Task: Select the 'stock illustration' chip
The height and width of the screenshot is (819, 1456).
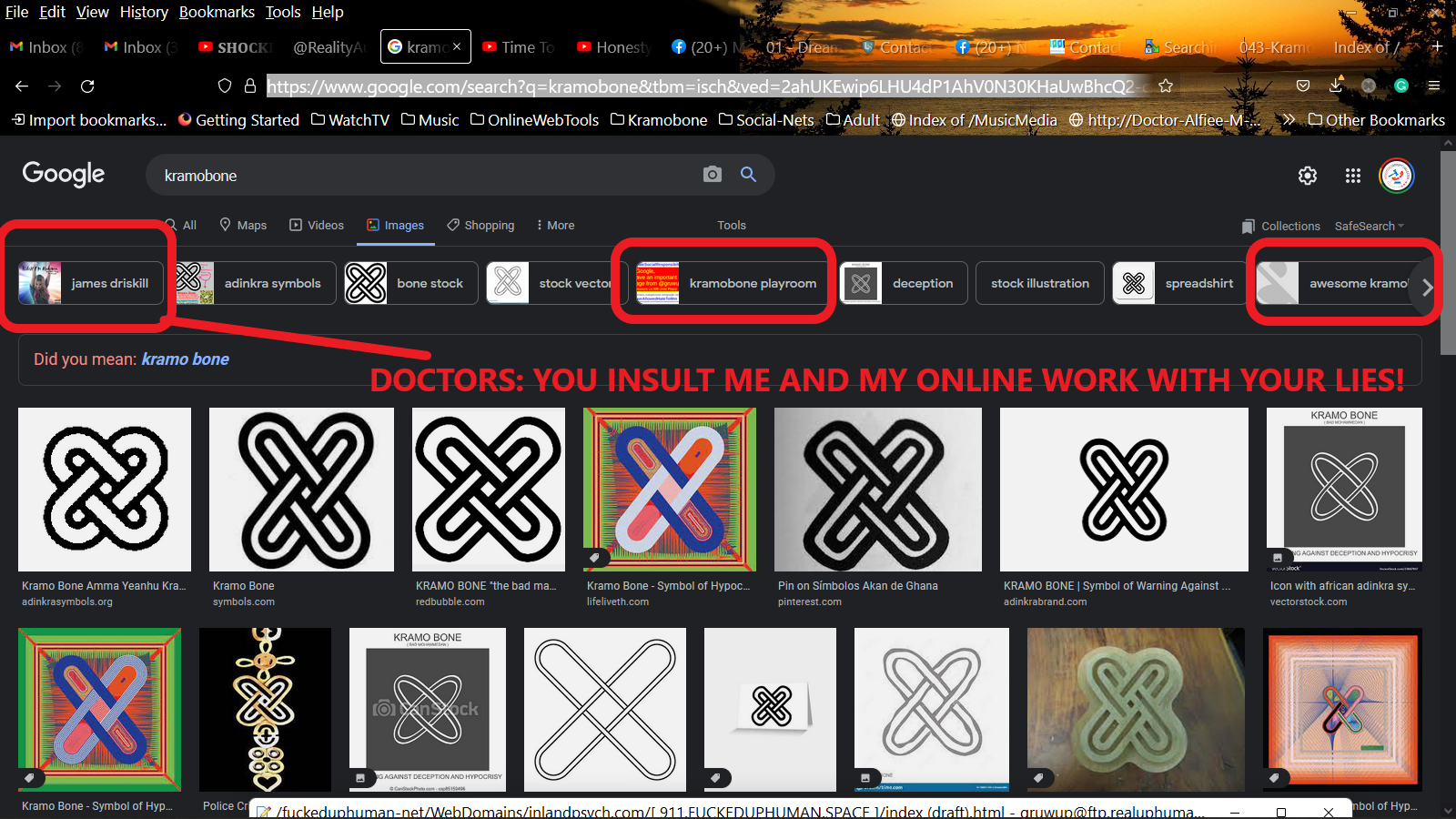Action: tap(1040, 283)
